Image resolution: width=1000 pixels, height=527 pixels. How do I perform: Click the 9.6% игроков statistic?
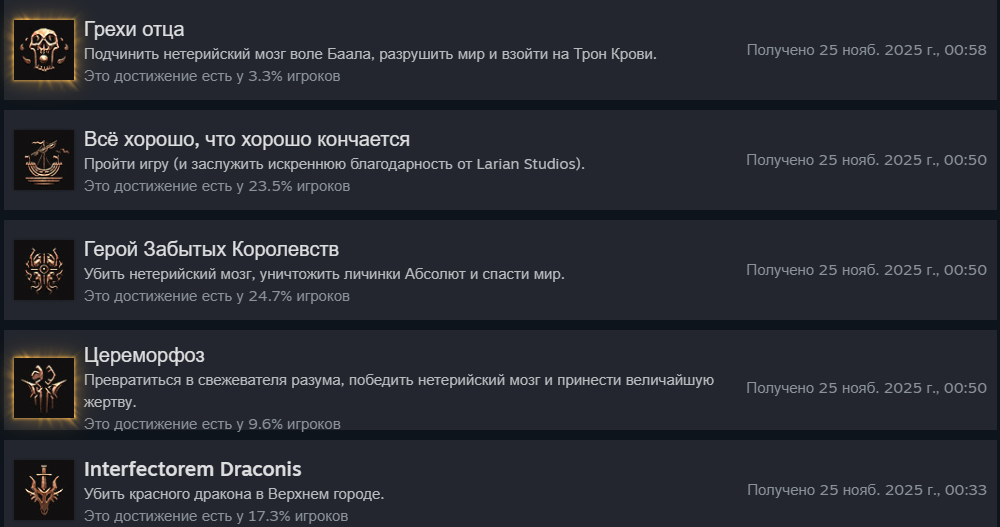(x=211, y=424)
